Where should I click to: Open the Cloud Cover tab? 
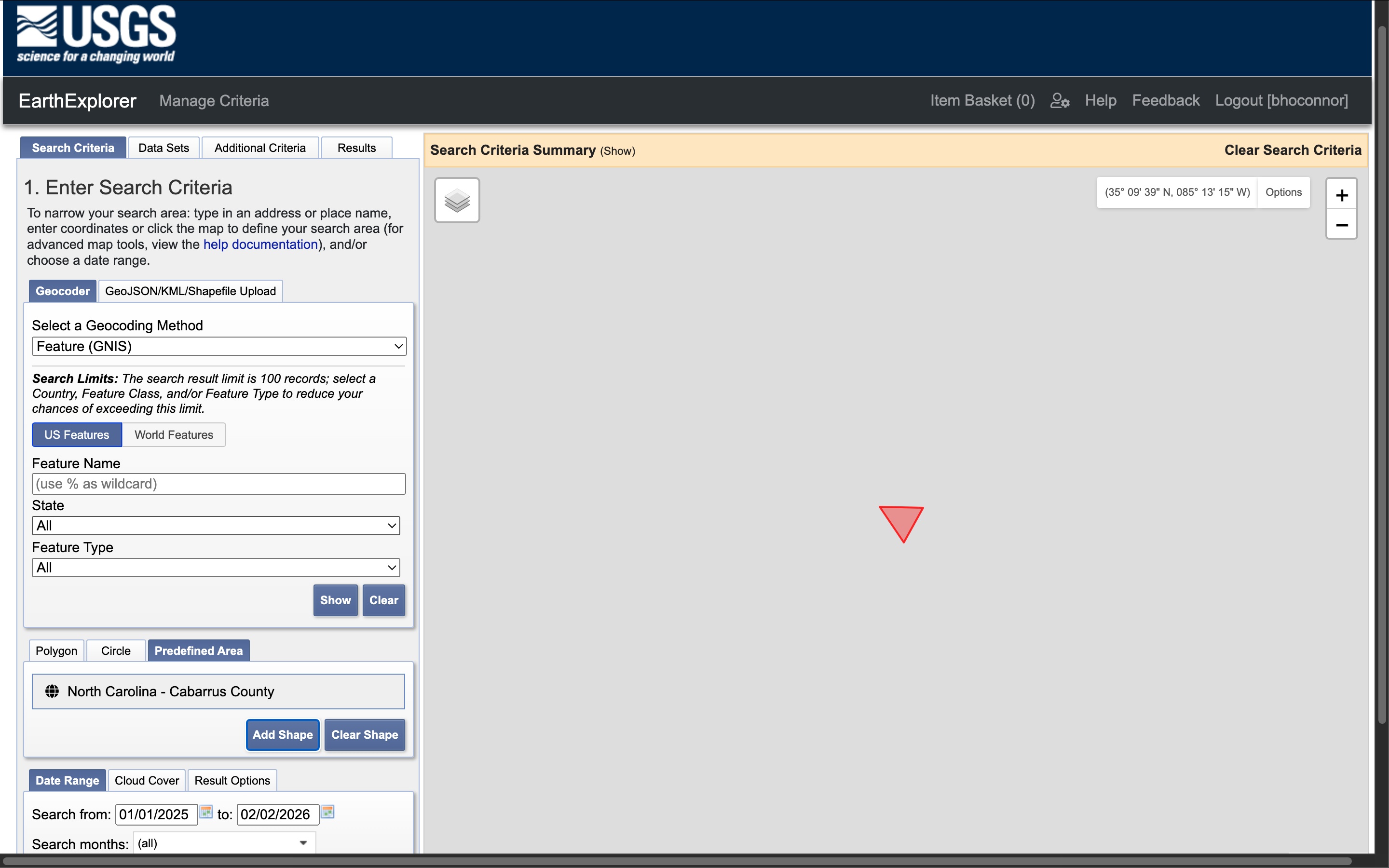[x=146, y=780]
